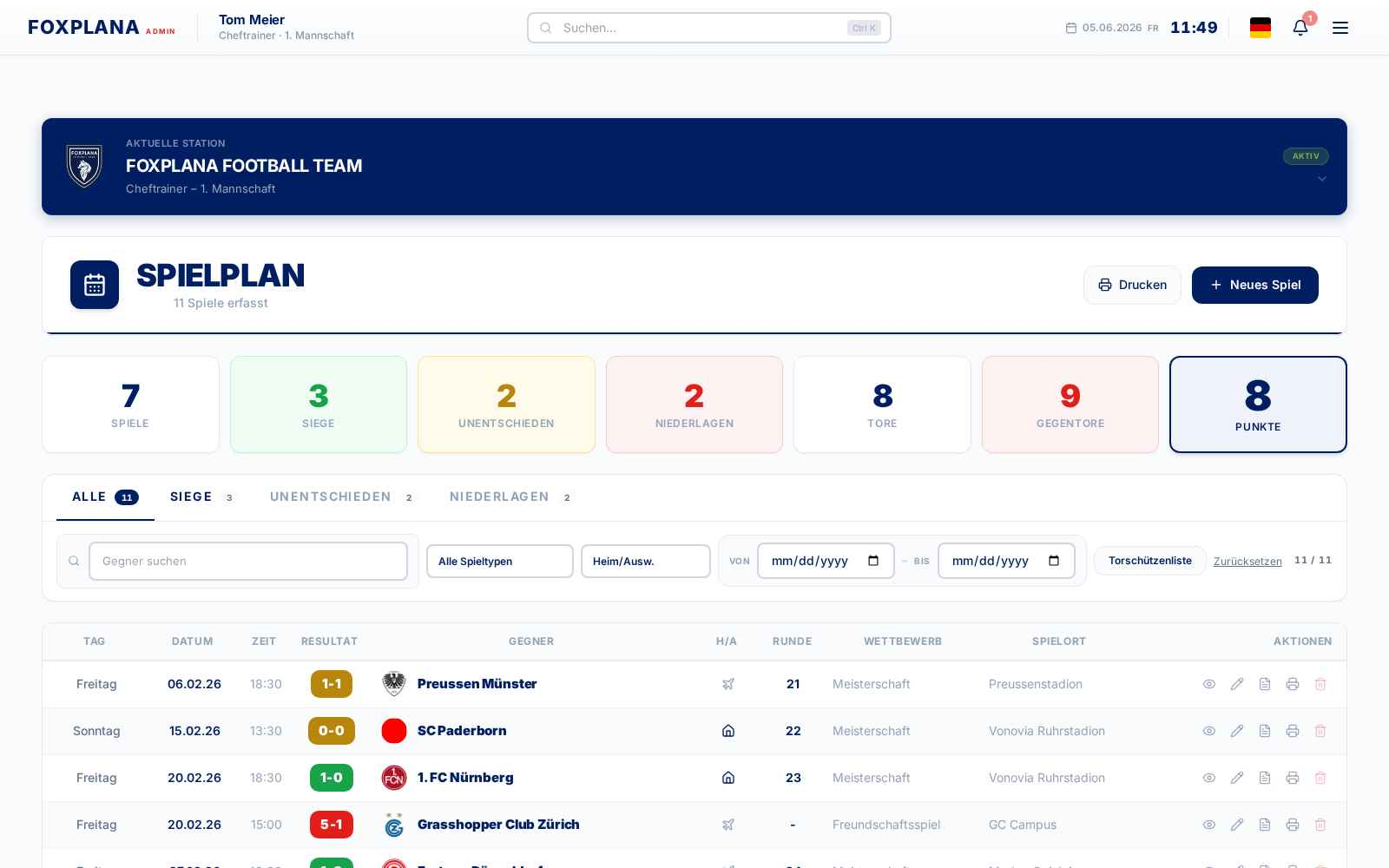Open the Torschützenliste
This screenshot has height=868, width=1389.
1150,561
